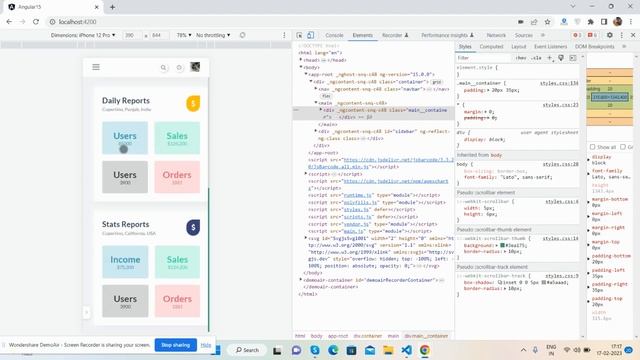Screen dimensions: 640x360
Task: Click the yellow dollar badge on Daily Reports
Action: [193, 104]
